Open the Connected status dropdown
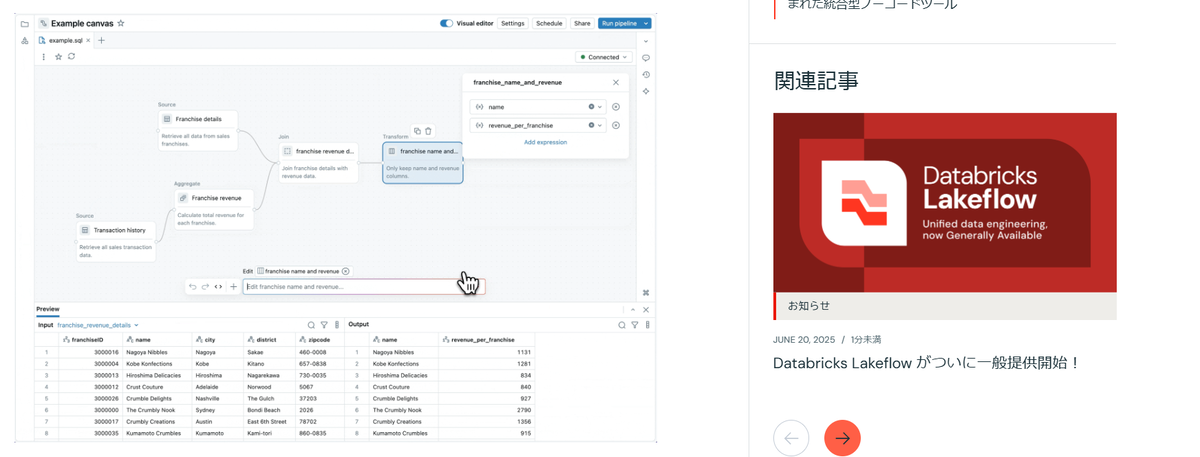The image size is (1200, 457). click(x=603, y=57)
